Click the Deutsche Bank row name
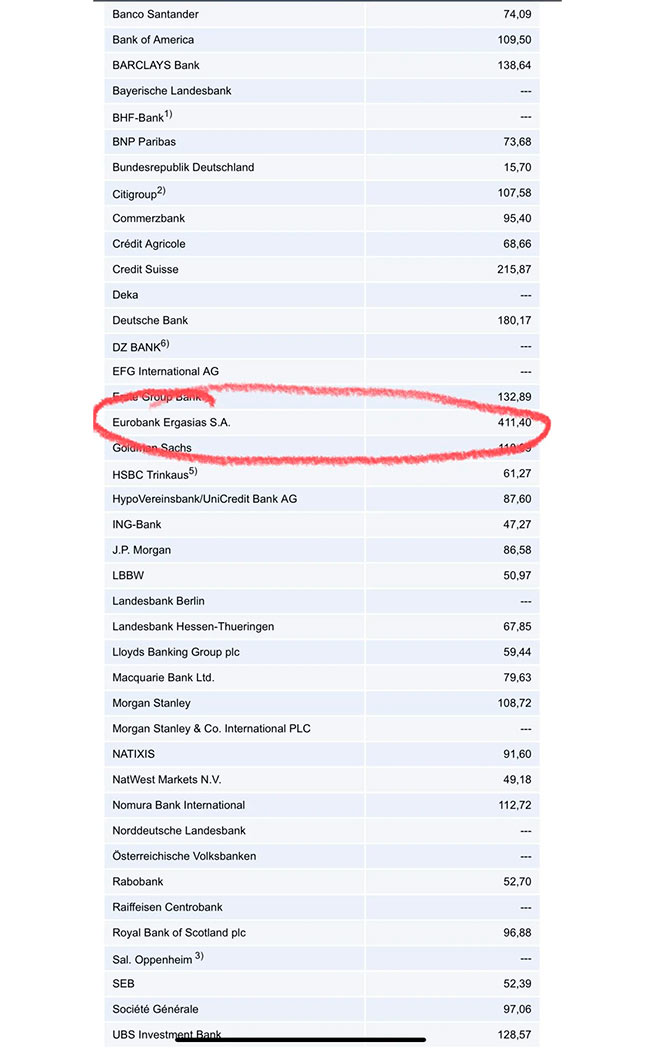The image size is (655, 1048). 150,321
